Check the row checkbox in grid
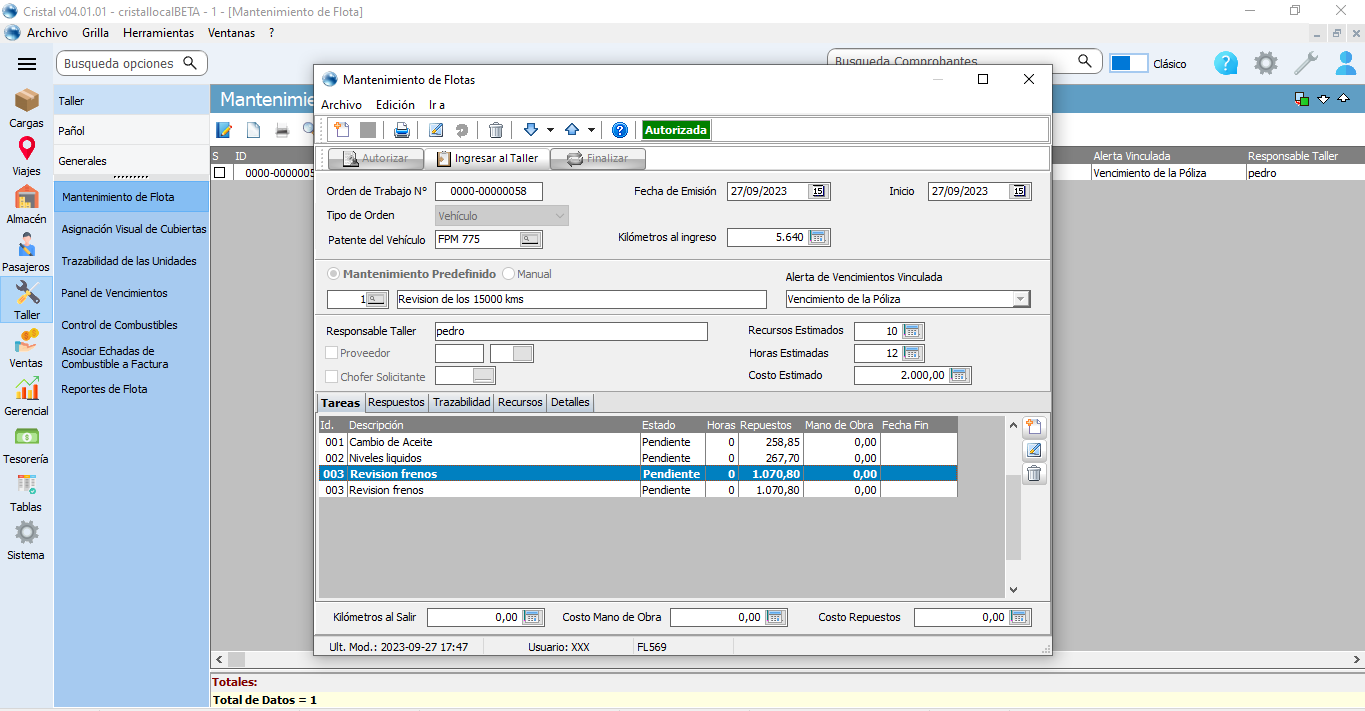1365x711 pixels. click(x=220, y=173)
